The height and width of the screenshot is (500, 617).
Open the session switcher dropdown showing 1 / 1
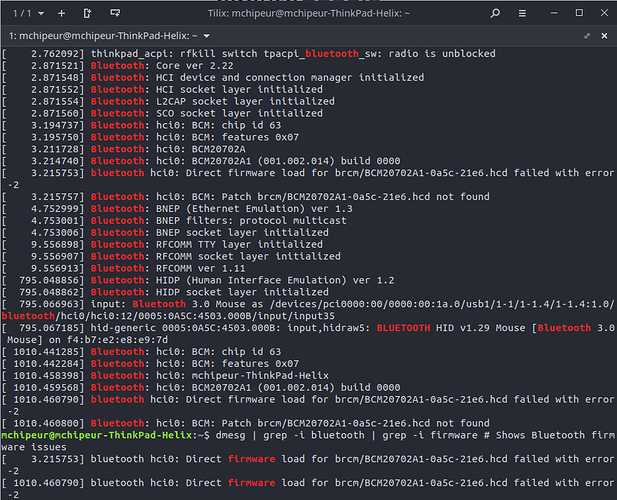coord(28,13)
